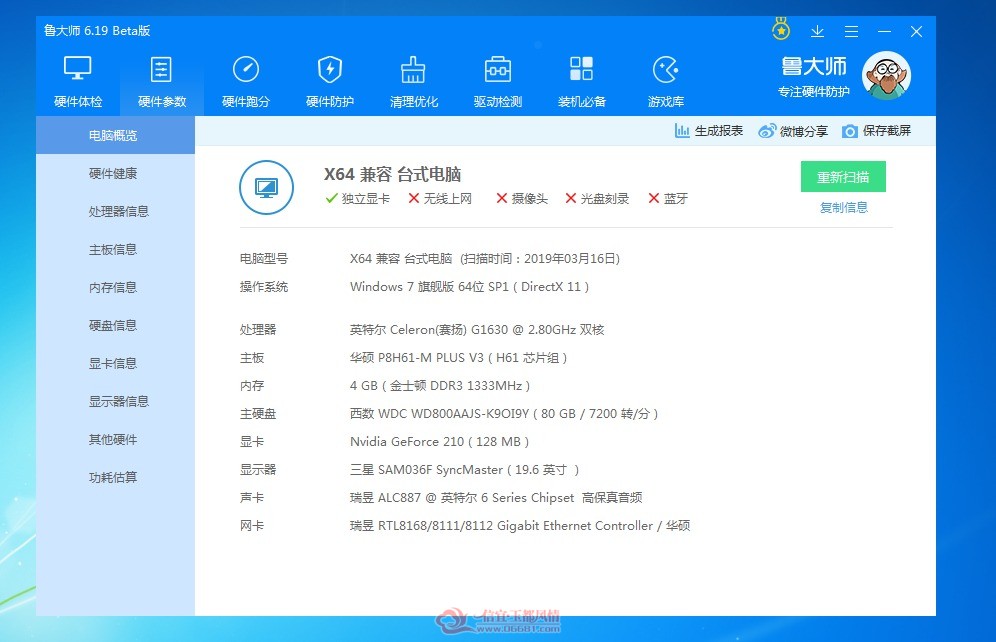Image resolution: width=996 pixels, height=642 pixels.
Task: Click the 光盘刻录 disc burning indicator
Action: point(597,199)
